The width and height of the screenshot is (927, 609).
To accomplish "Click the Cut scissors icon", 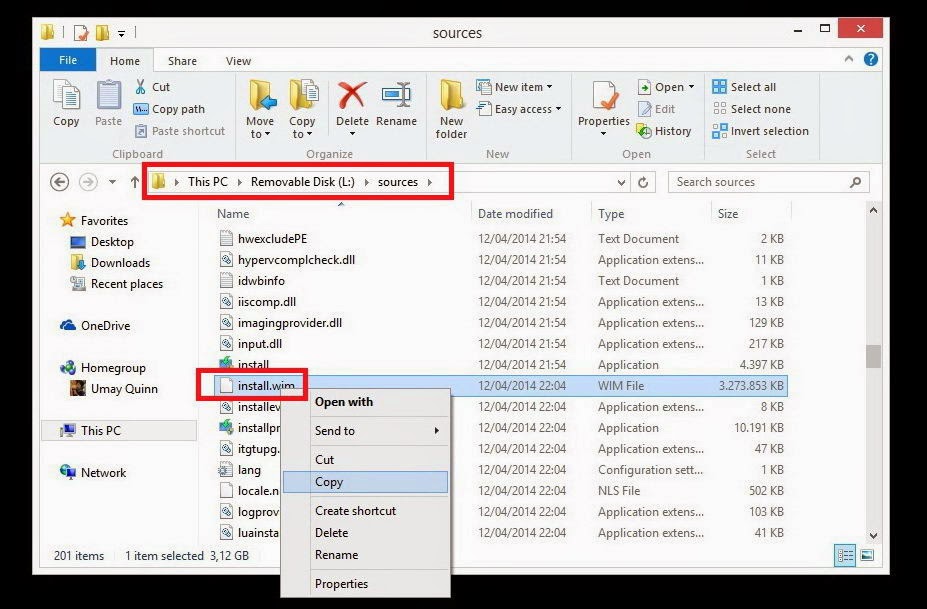I will [x=141, y=87].
